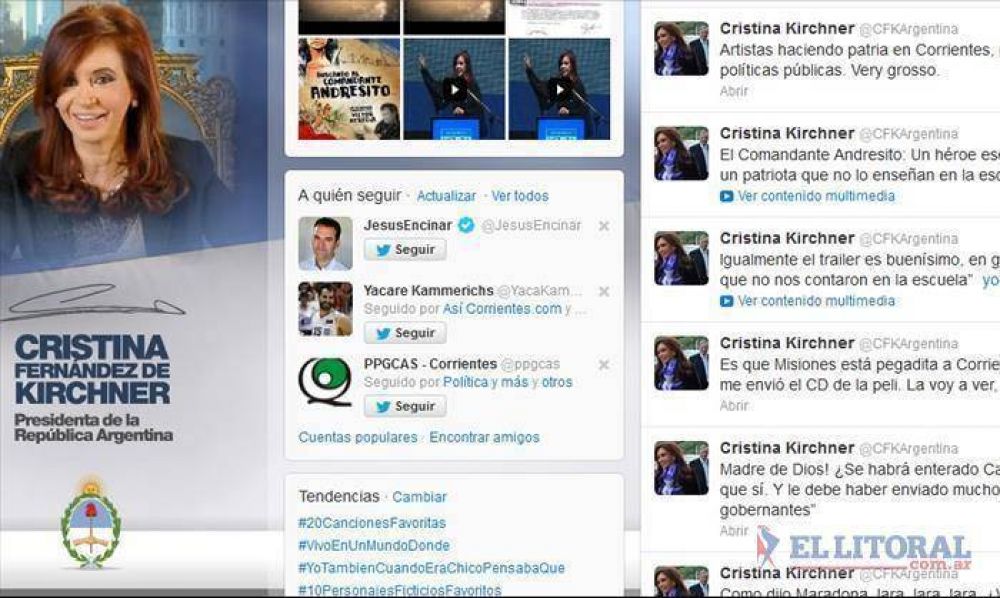Open the Ver todos link

point(520,196)
